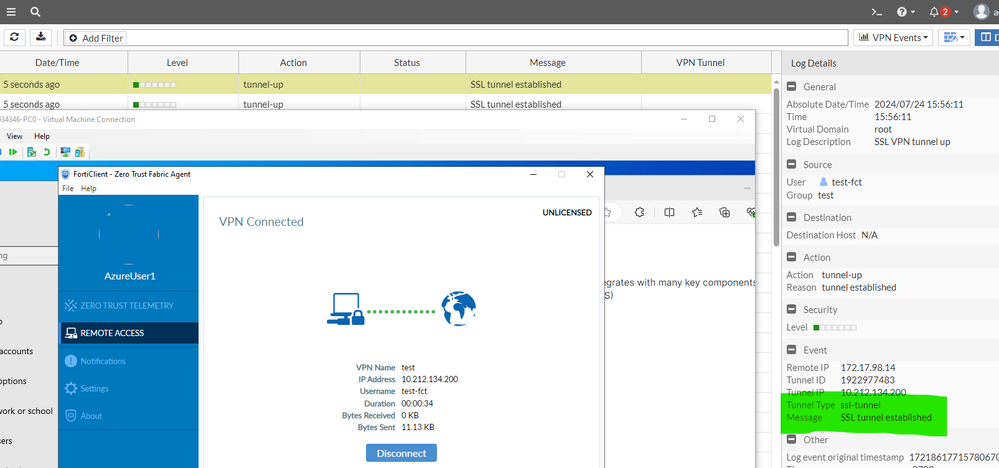
Task: Click the Action column header
Action: coord(293,62)
